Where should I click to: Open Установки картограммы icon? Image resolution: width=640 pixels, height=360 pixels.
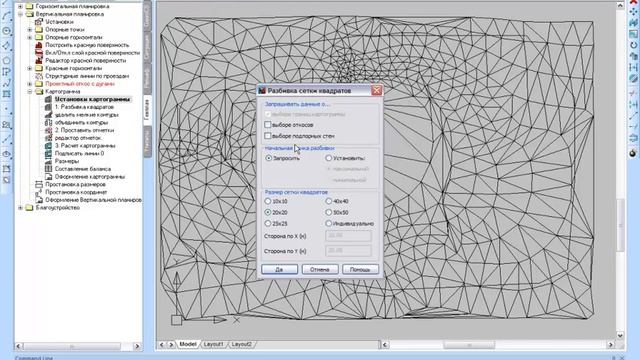tap(48, 99)
